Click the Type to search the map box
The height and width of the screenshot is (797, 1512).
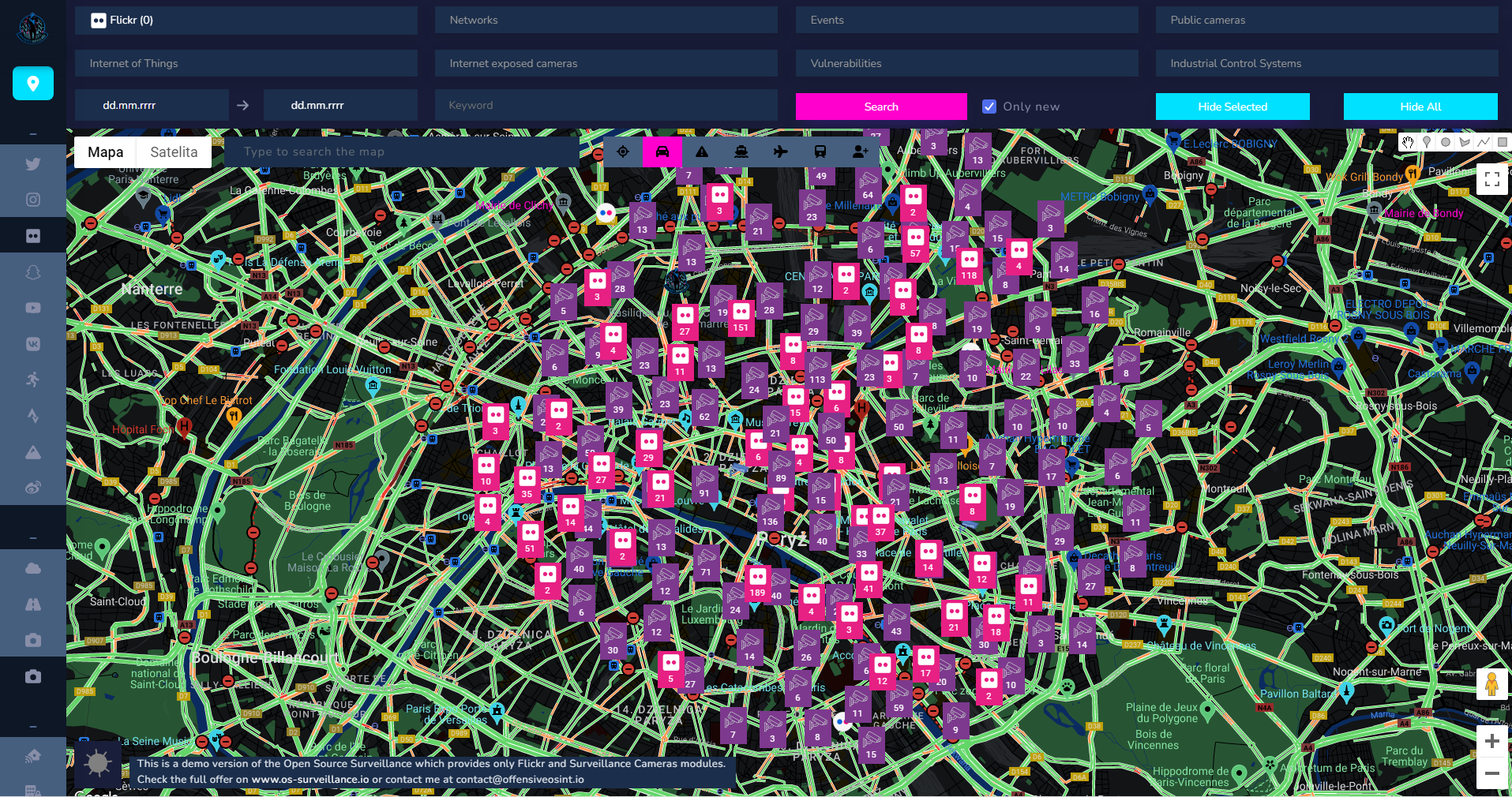pos(402,152)
